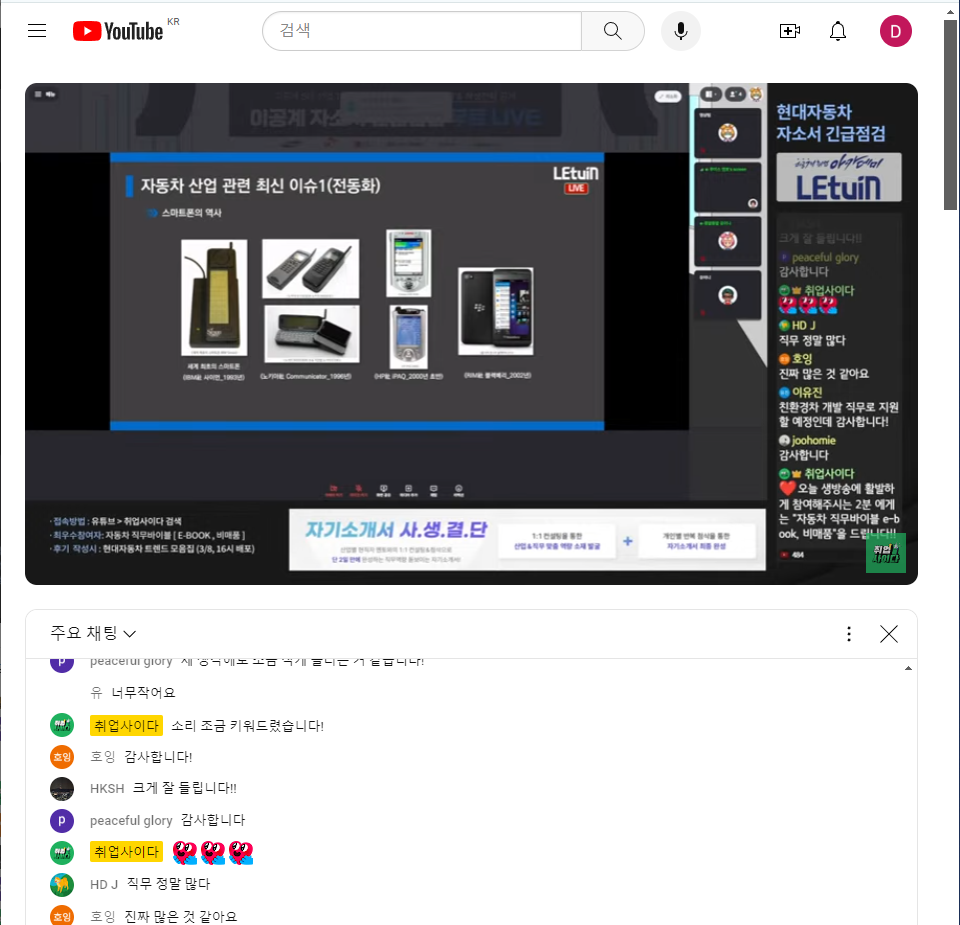This screenshot has height=925, width=960.
Task: Click the chat message 너무작어요
Action: [143, 692]
